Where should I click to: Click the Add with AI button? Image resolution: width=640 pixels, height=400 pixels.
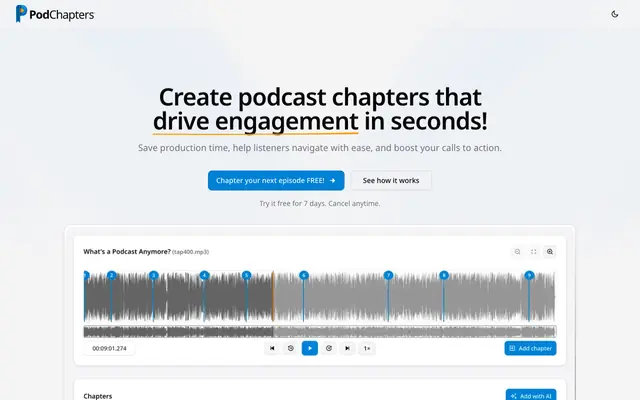click(x=531, y=395)
